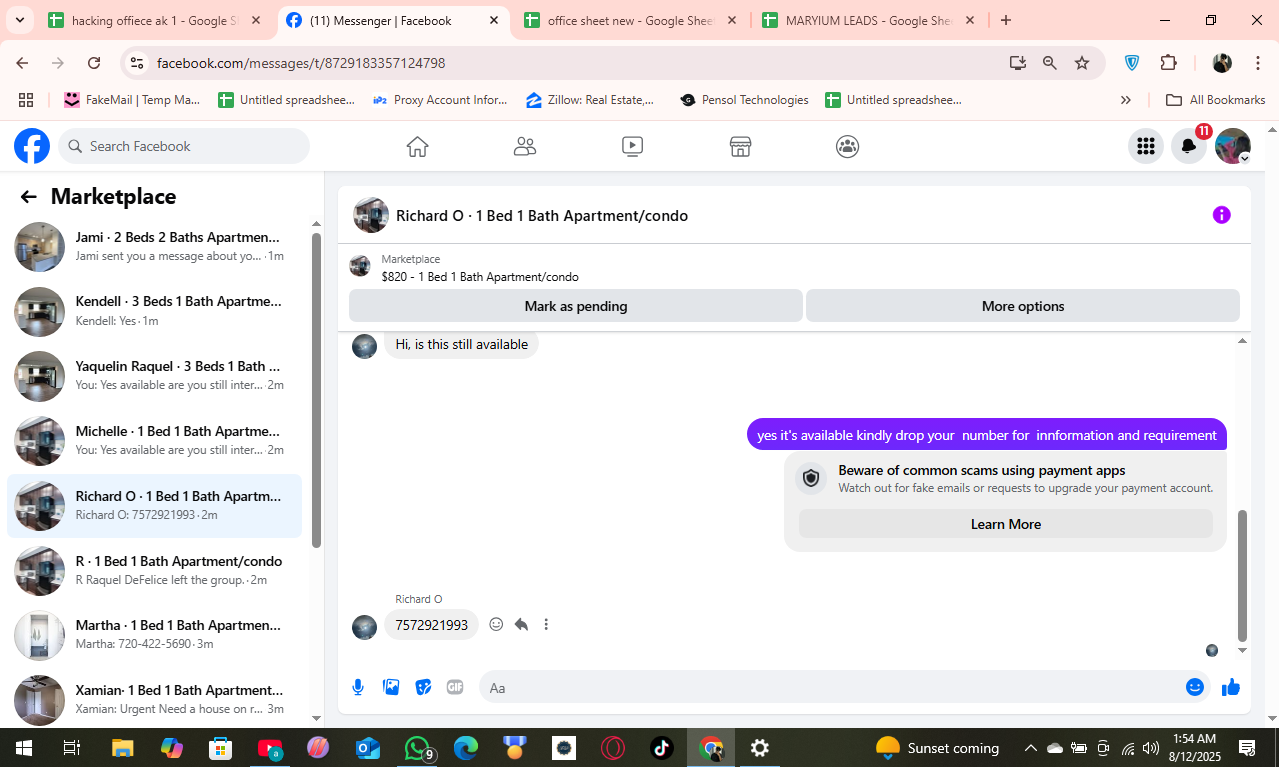The height and width of the screenshot is (767, 1279).
Task: Open the tab search dropdown arrow
Action: (x=19, y=20)
